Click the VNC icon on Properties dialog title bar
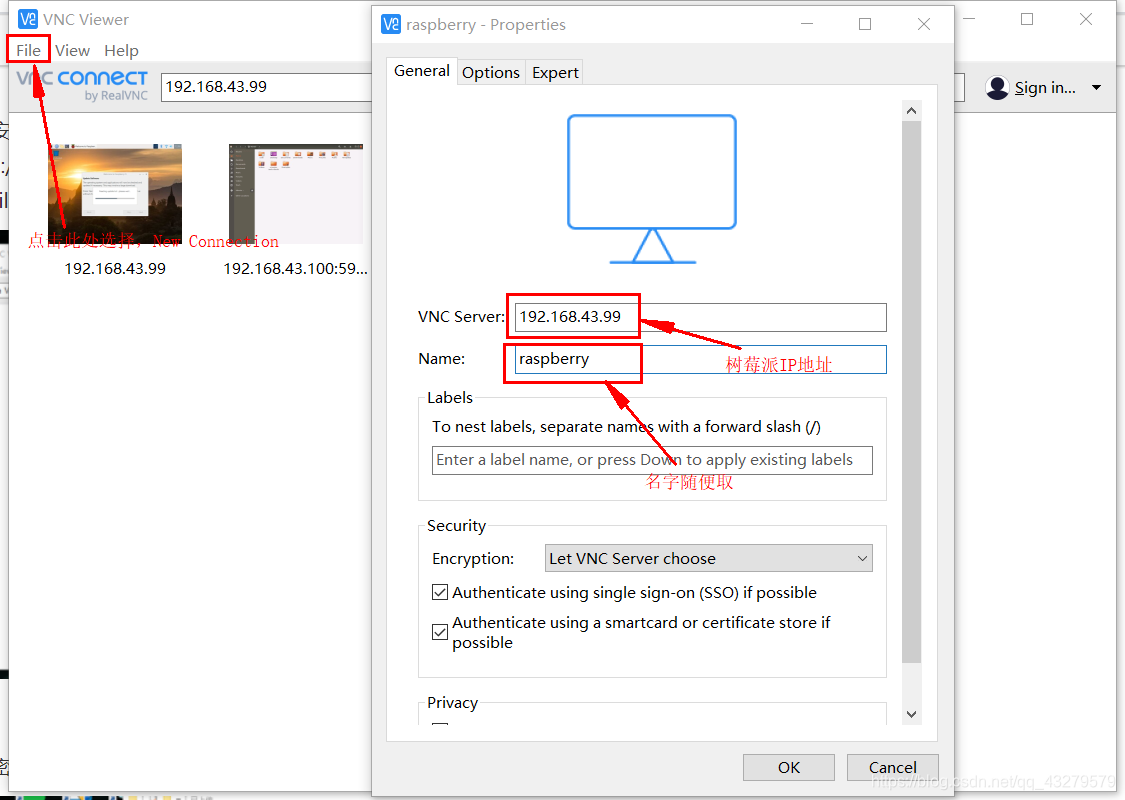The width and height of the screenshot is (1125, 800). coord(390,24)
